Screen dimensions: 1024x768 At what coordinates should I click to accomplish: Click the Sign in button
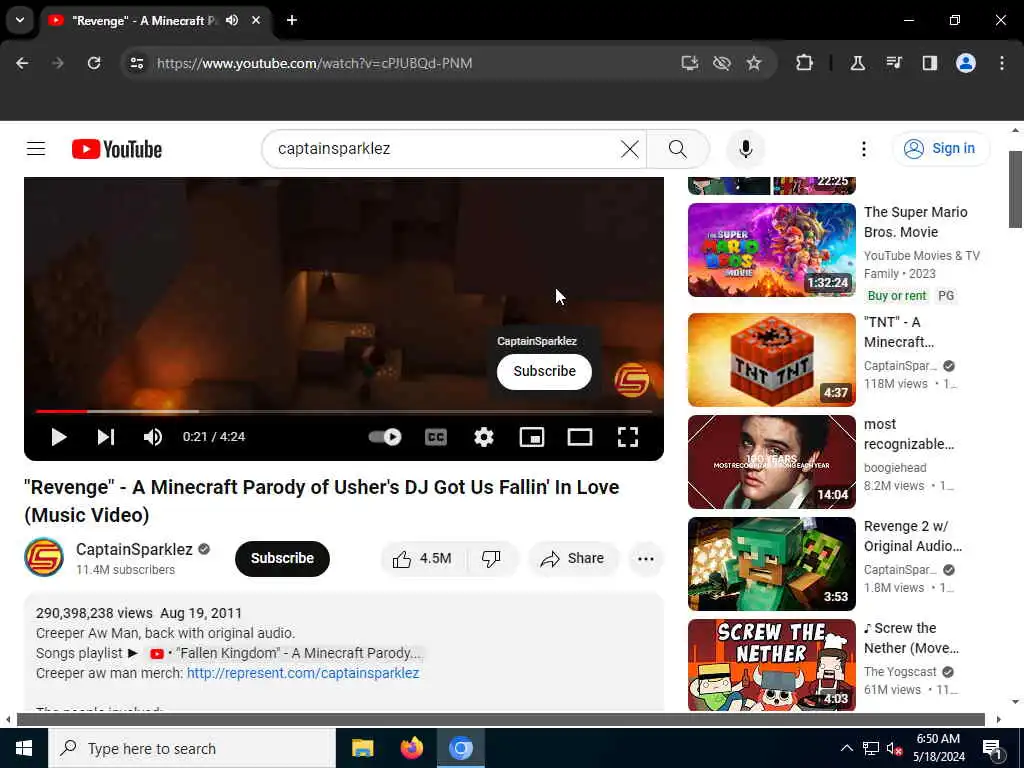[x=940, y=149]
